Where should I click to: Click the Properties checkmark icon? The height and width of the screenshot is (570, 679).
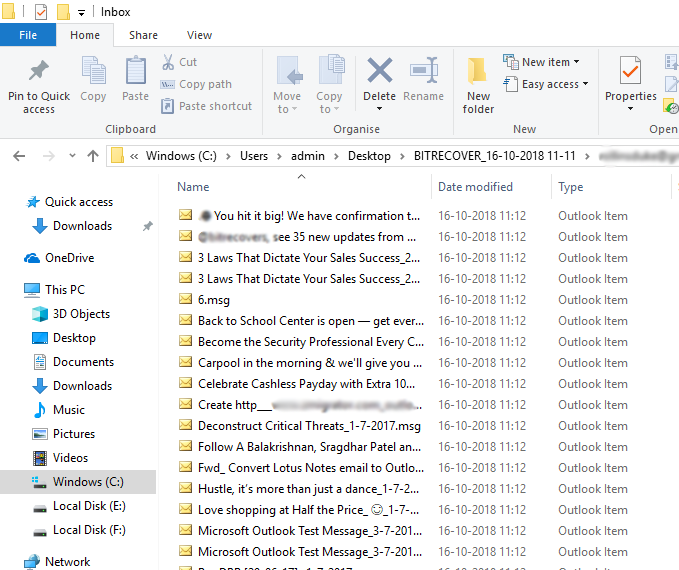click(630, 70)
